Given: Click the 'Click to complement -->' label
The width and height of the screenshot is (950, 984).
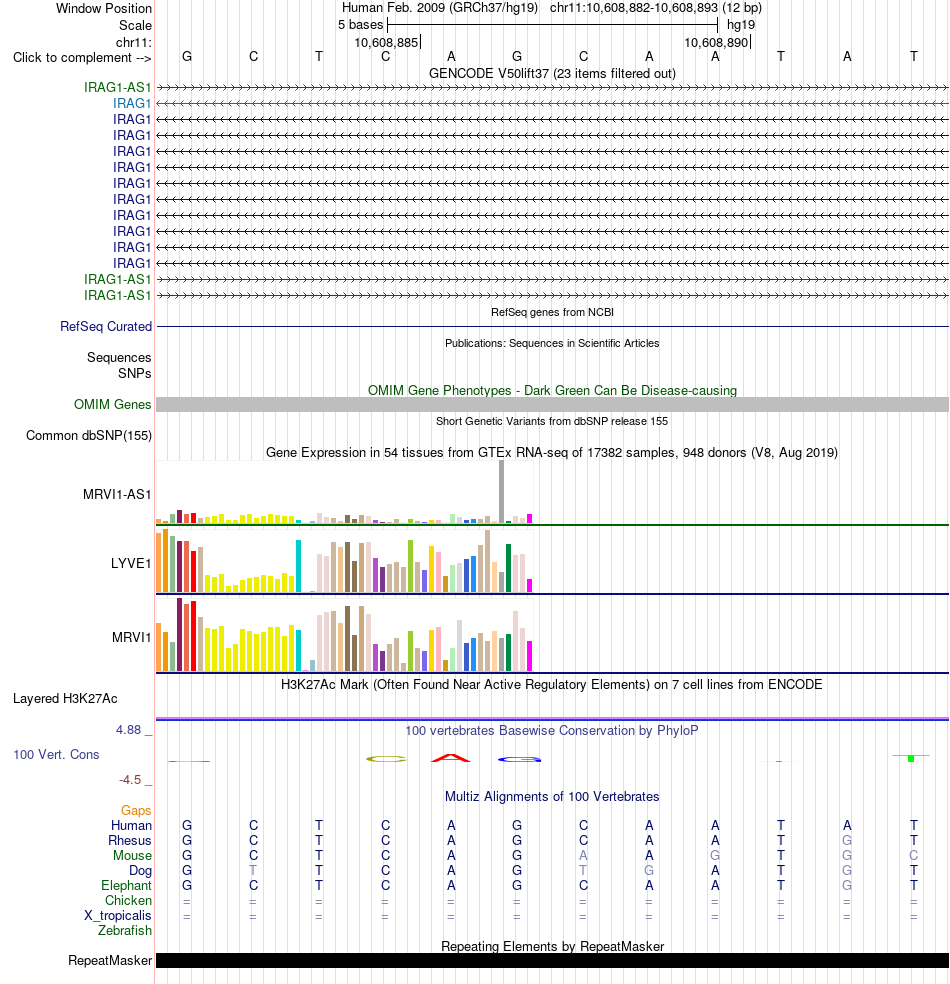Looking at the screenshot, I should (x=82, y=58).
